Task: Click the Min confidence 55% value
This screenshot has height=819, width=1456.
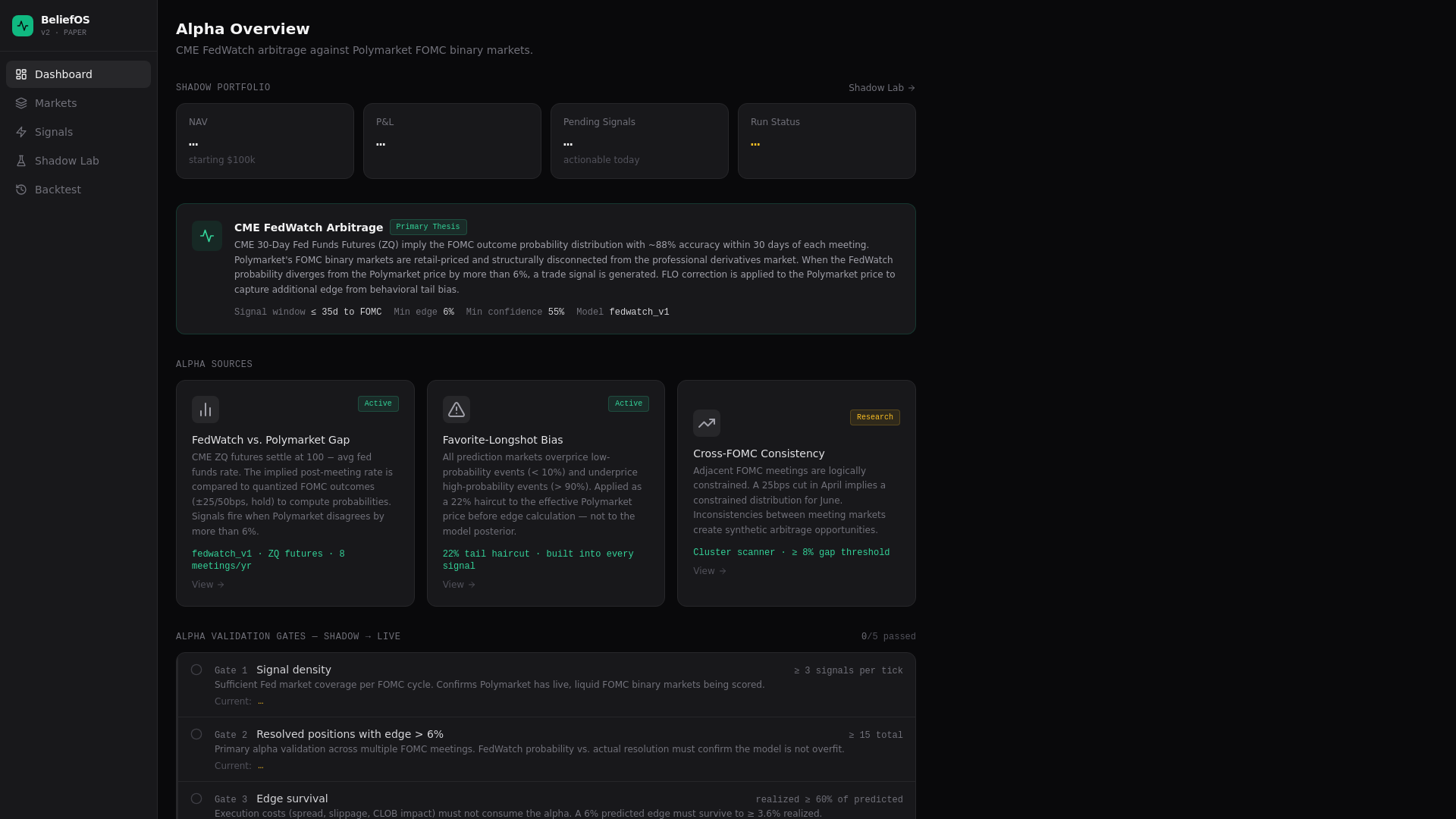Action: pyautogui.click(x=556, y=312)
